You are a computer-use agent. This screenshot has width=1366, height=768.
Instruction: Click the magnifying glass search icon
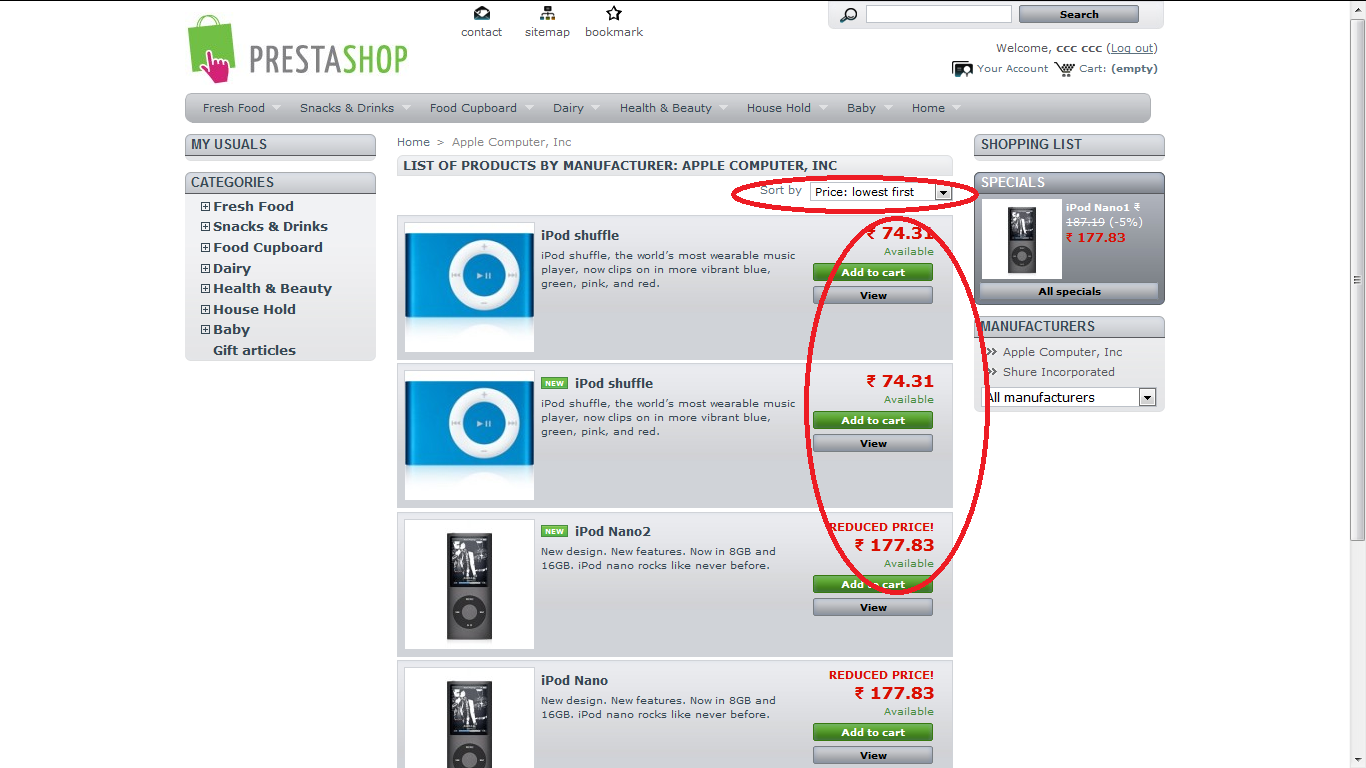tap(849, 14)
